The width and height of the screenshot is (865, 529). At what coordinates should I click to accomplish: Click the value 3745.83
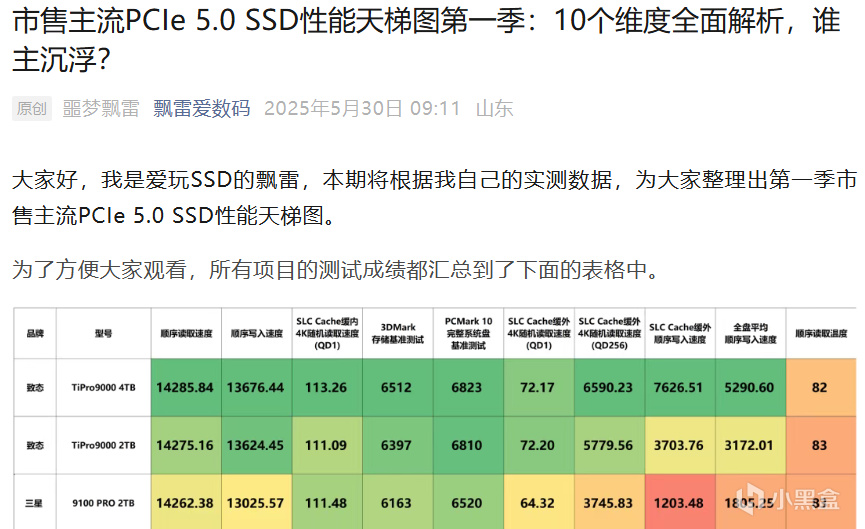[608, 503]
